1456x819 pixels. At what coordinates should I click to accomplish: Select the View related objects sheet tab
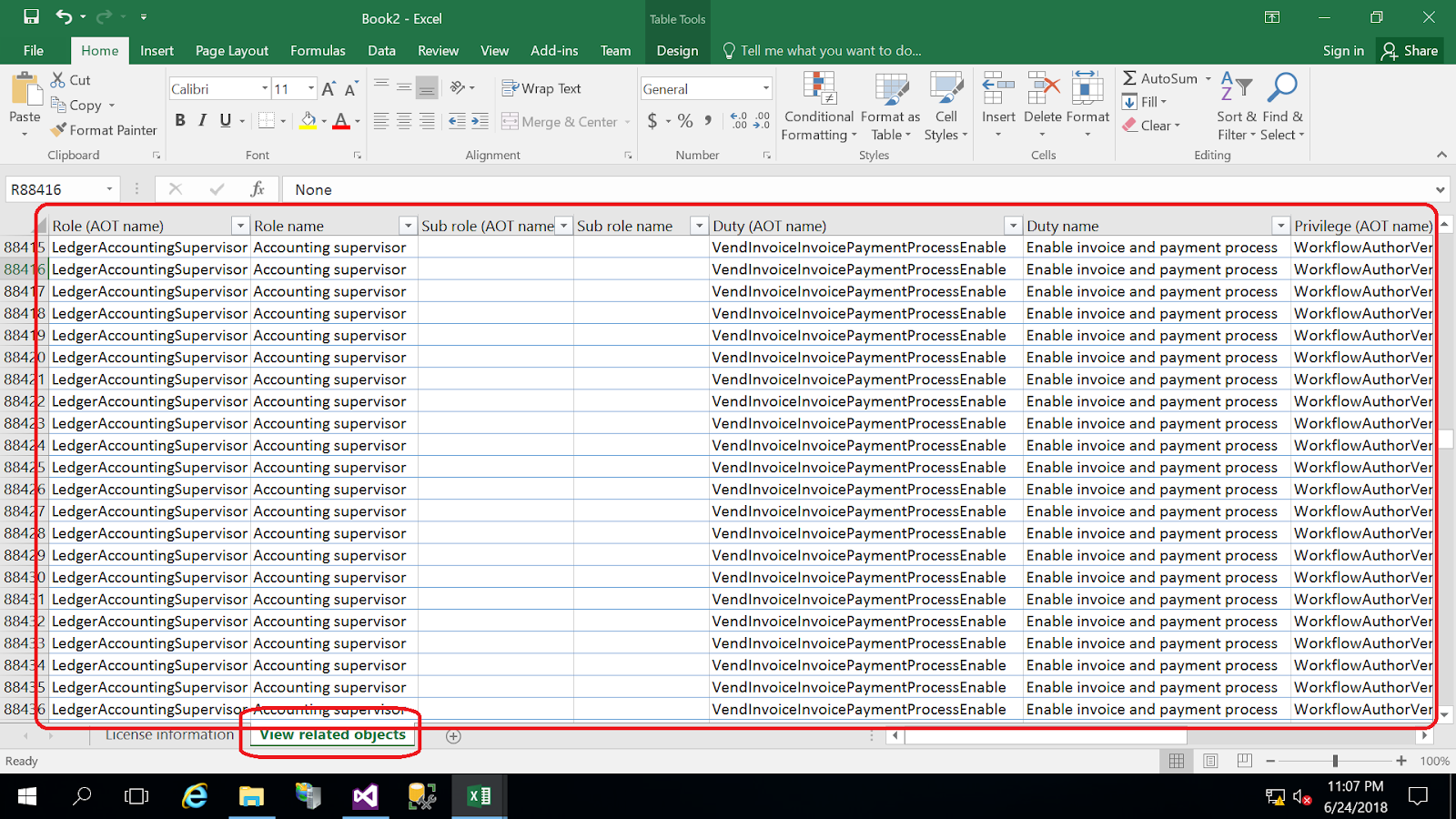point(332,734)
